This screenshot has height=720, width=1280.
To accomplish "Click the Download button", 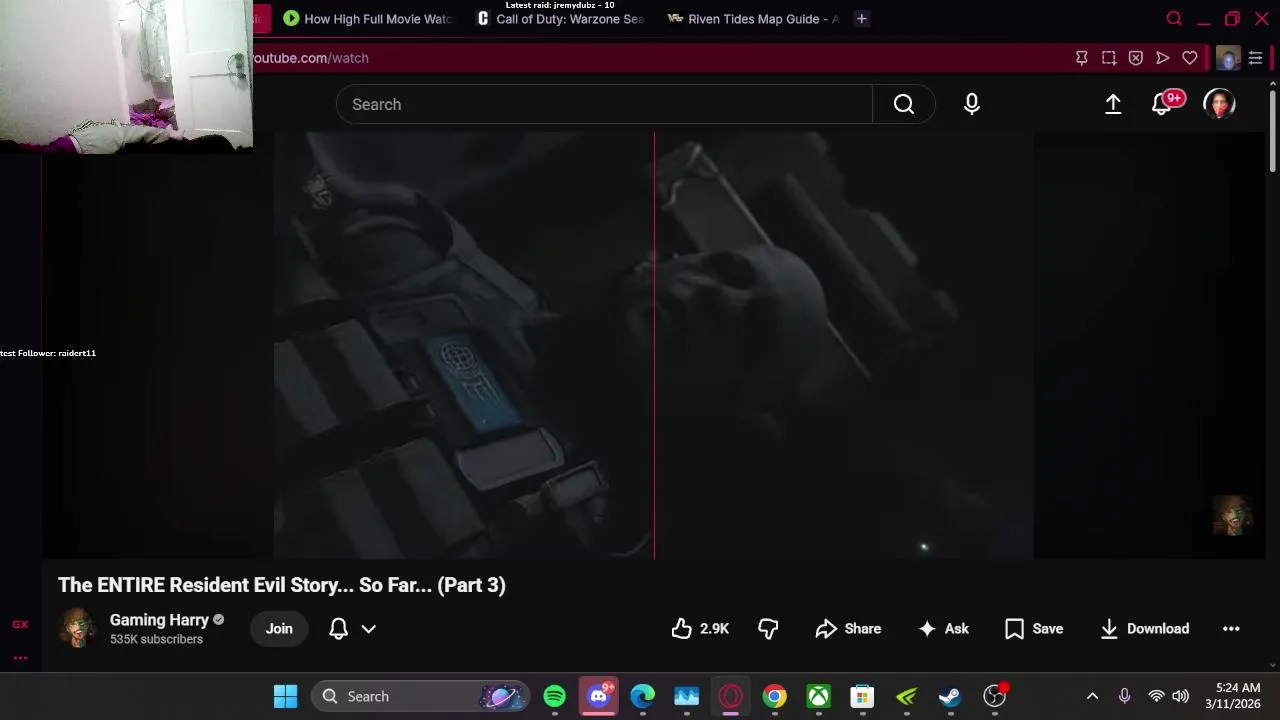I will pyautogui.click(x=1144, y=628).
